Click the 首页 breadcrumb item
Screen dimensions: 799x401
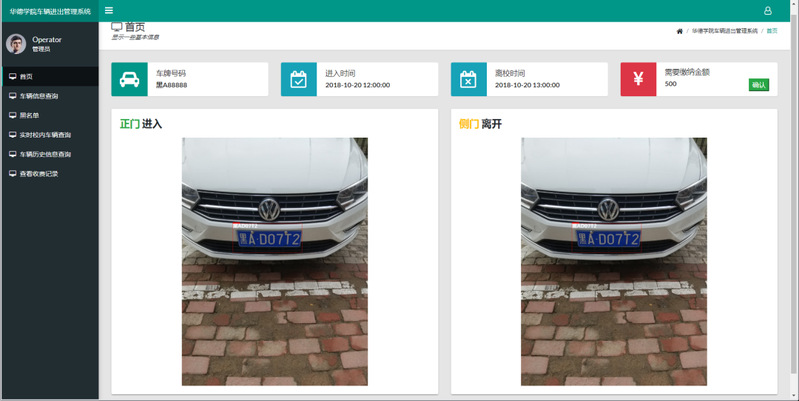click(x=772, y=31)
